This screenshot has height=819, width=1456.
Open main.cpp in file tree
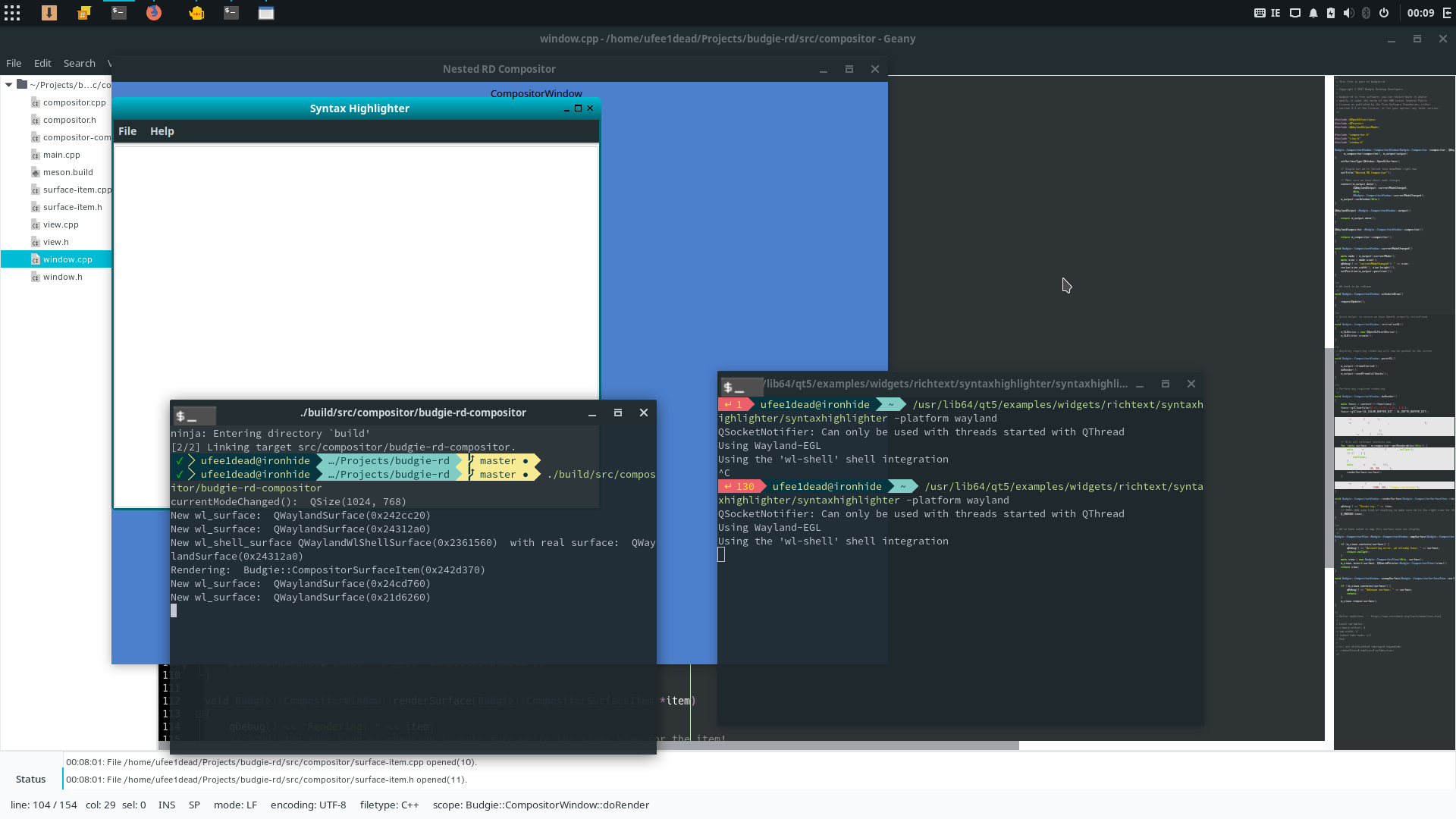(61, 155)
